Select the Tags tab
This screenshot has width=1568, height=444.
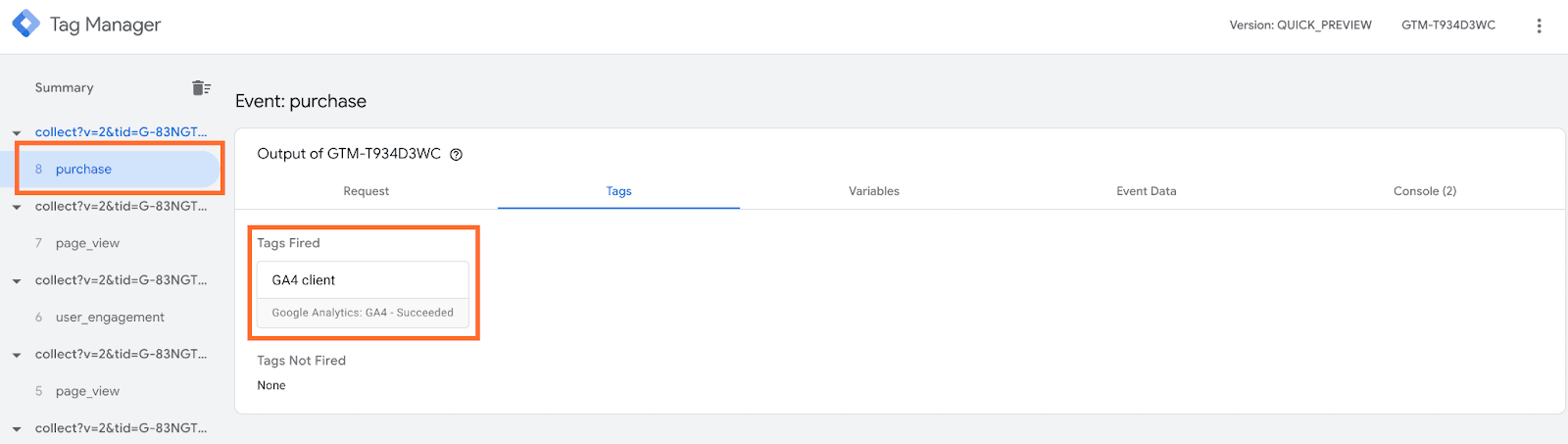pyautogui.click(x=618, y=191)
